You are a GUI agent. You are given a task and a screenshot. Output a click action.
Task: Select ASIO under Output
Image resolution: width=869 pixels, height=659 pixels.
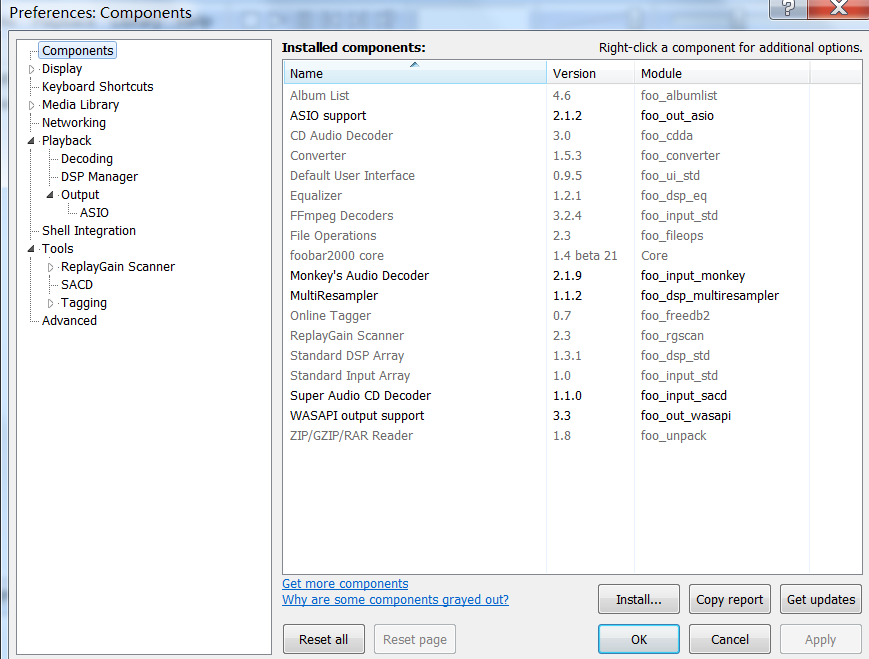(x=94, y=213)
